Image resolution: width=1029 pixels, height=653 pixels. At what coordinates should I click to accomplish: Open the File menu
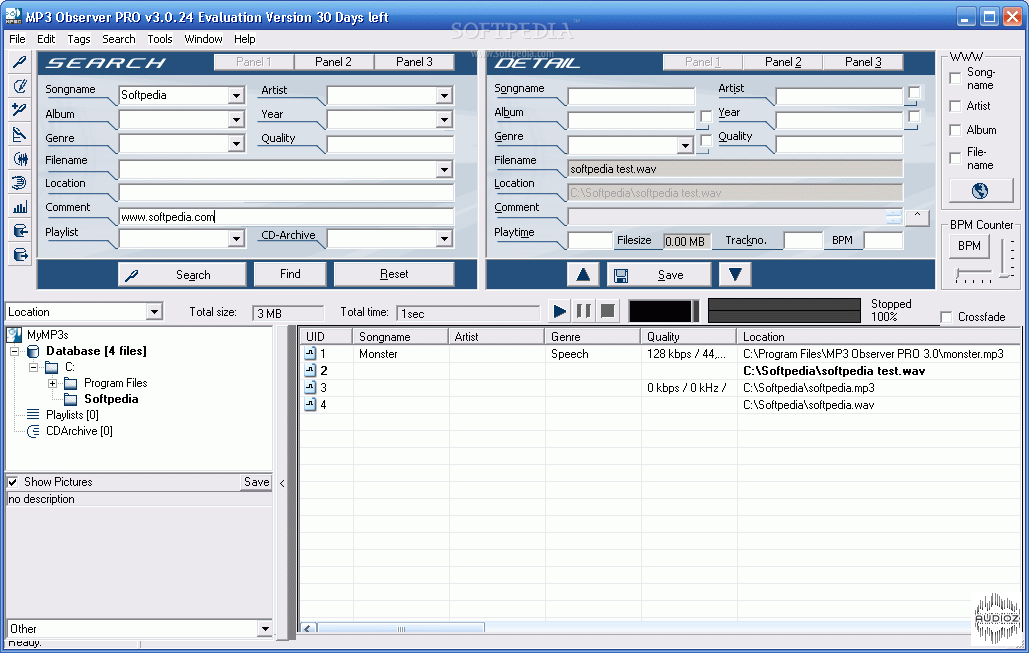[x=17, y=39]
